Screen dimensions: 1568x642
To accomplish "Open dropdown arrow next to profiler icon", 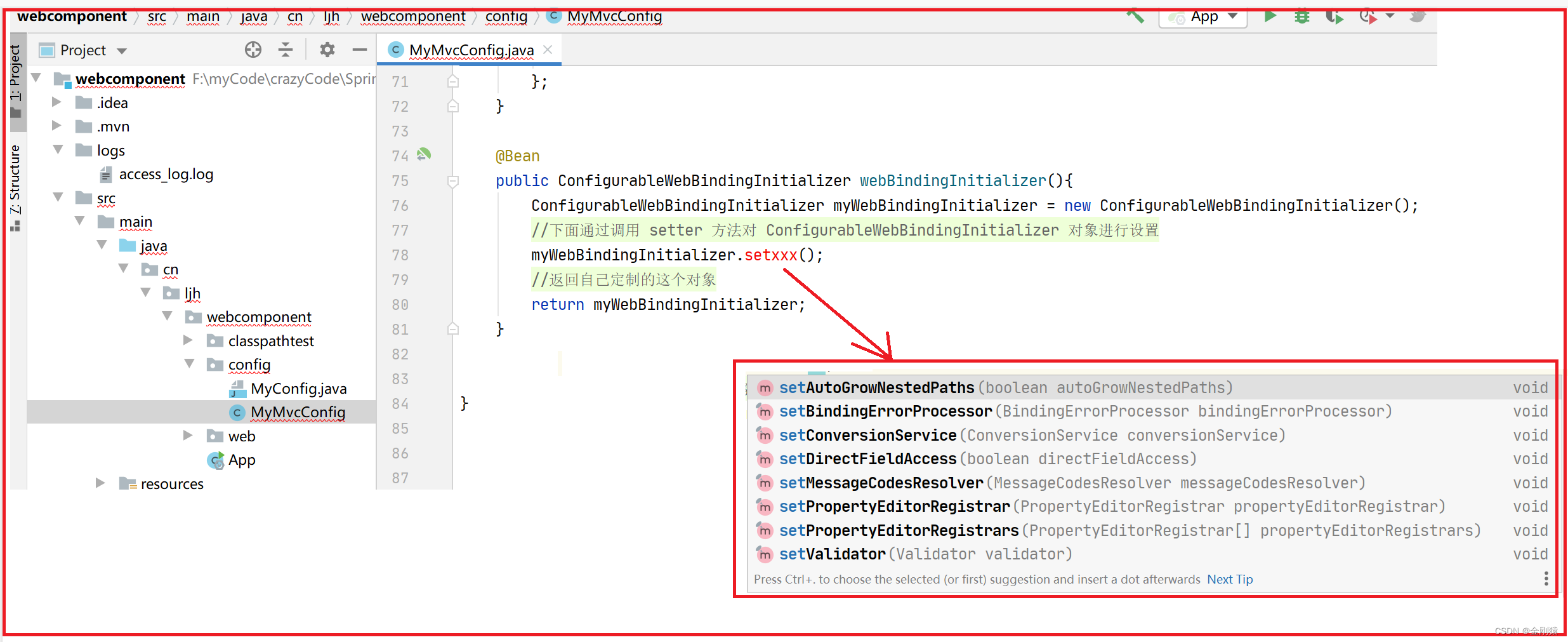I will 1390,17.
